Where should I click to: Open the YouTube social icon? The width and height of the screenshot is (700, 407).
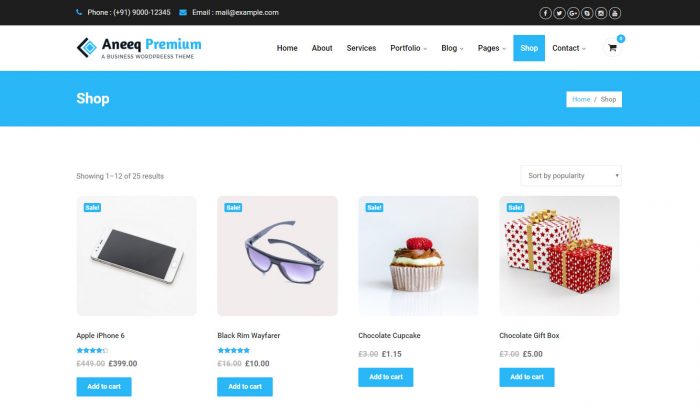coord(615,13)
